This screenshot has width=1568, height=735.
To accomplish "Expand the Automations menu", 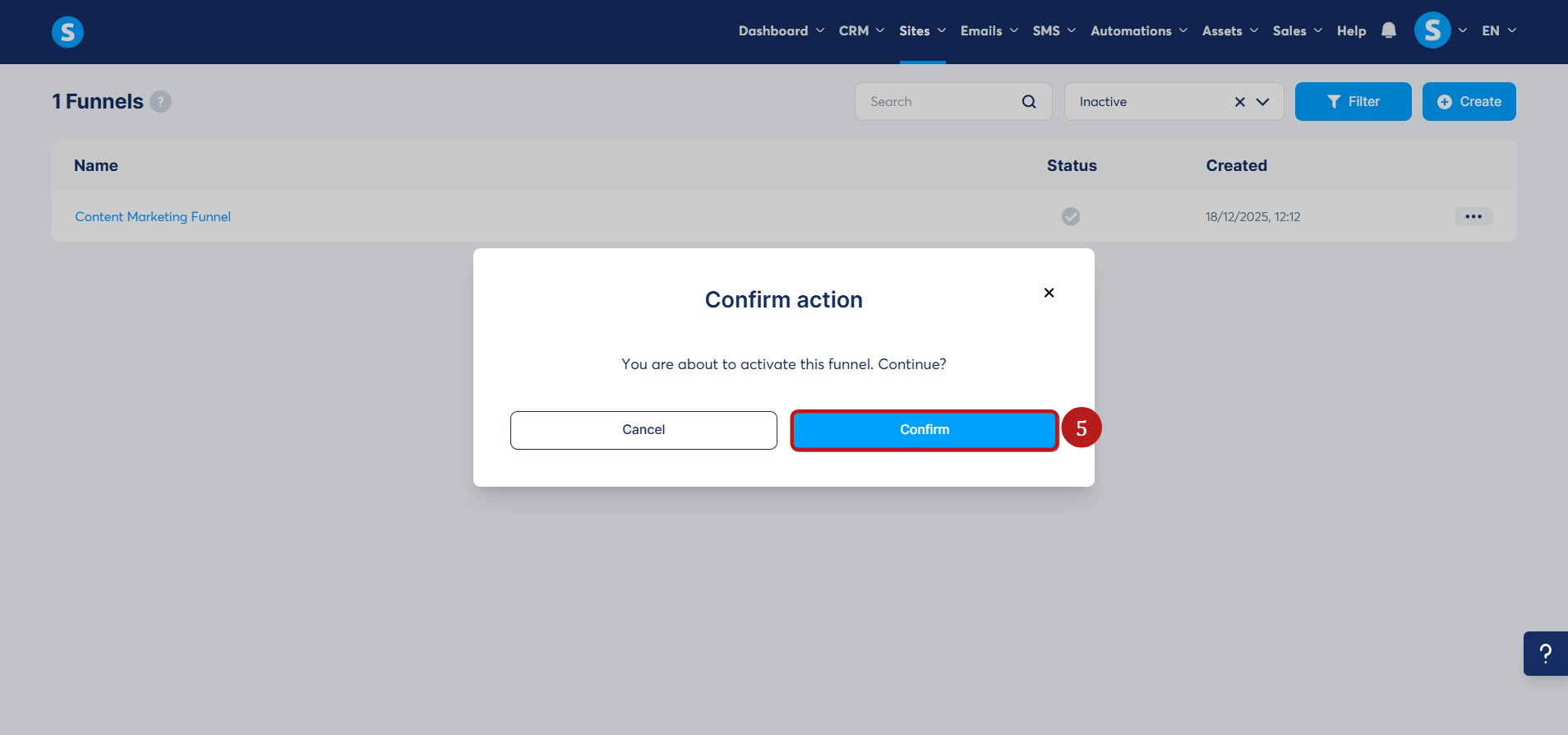I will [x=1139, y=30].
